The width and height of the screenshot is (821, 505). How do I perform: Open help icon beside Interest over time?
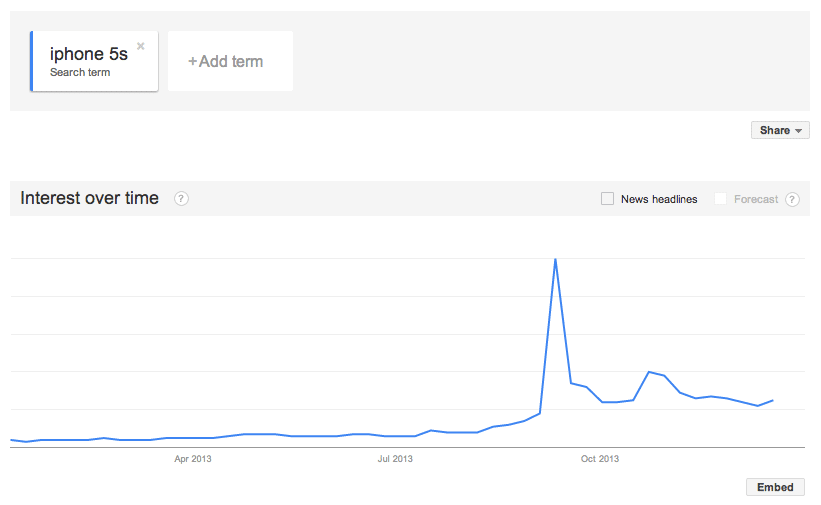pyautogui.click(x=181, y=198)
